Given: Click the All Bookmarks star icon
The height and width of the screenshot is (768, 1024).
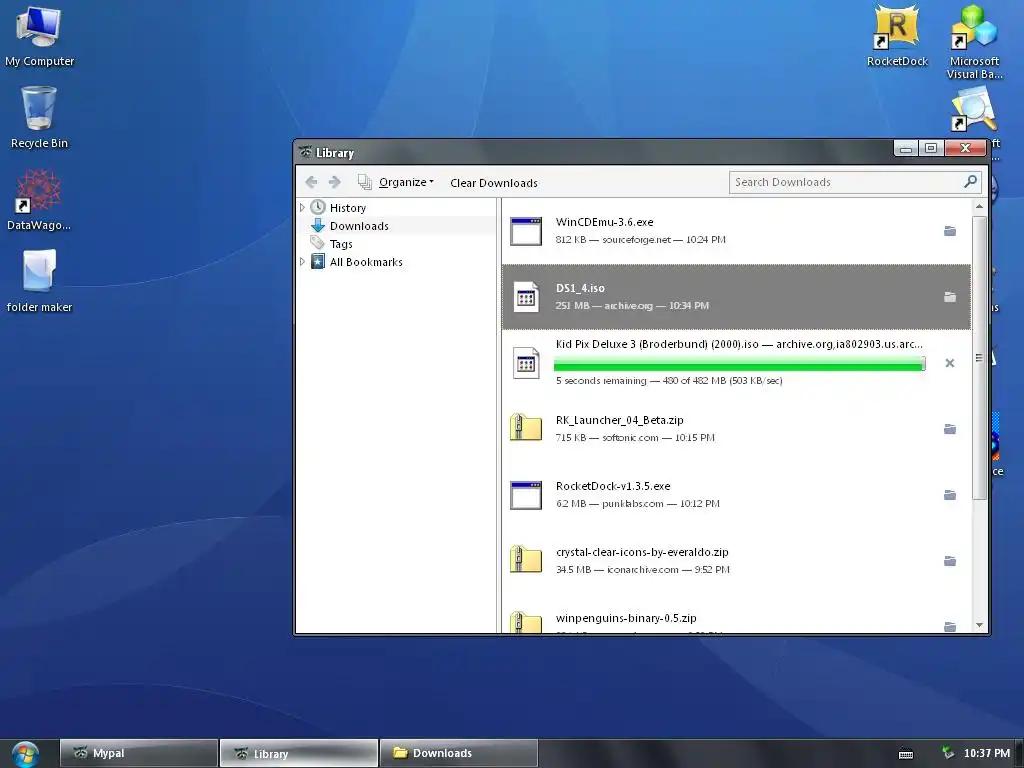Looking at the screenshot, I should tap(318, 262).
